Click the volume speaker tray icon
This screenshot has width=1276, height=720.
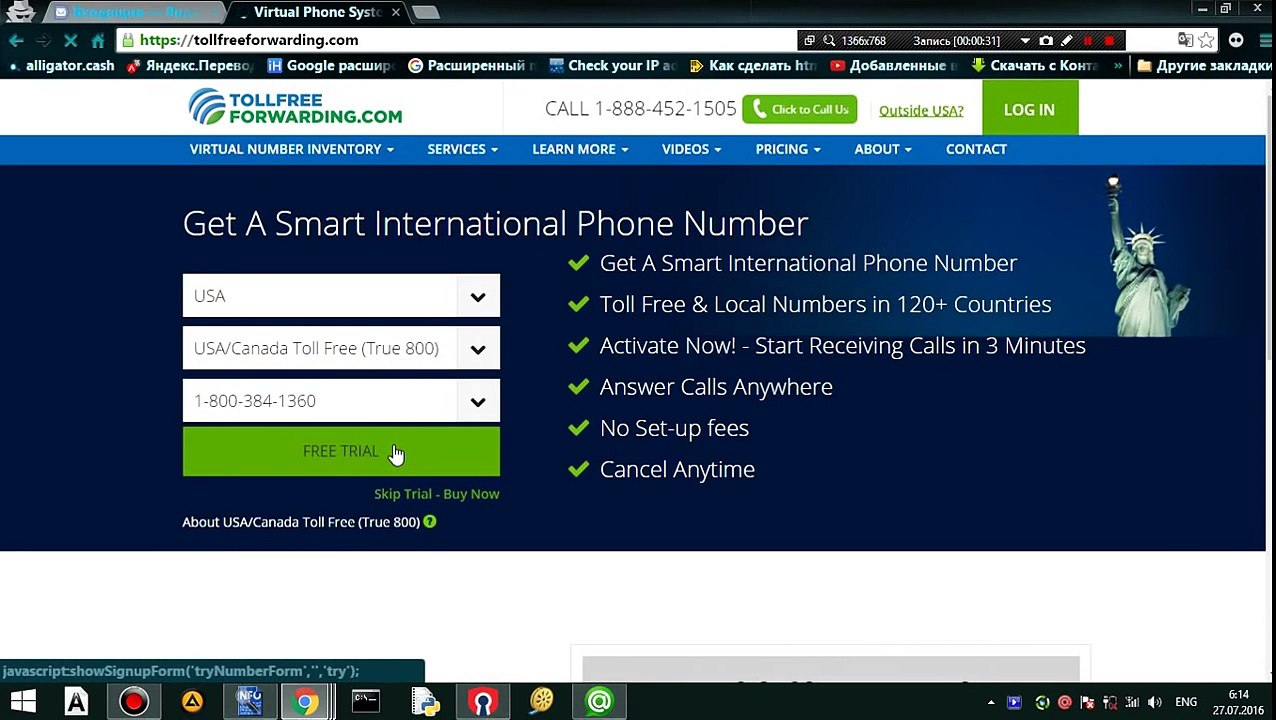[x=1155, y=702]
